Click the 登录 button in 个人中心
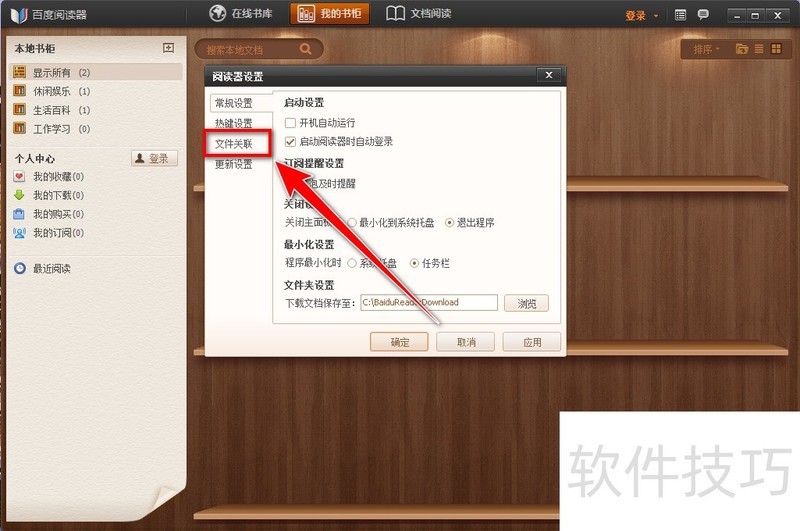The image size is (800, 531). tap(155, 159)
